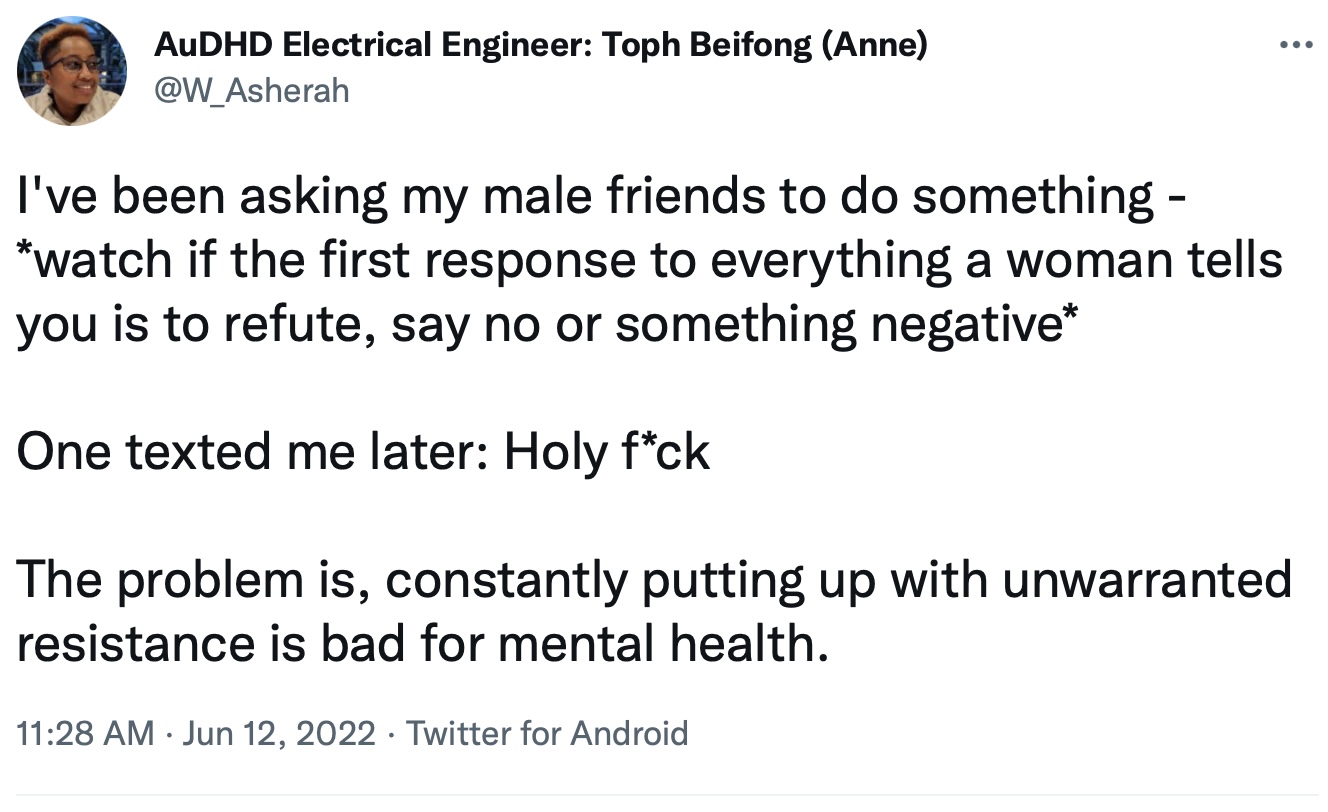Click the line "One texted me later: Holy f*ck"
The width and height of the screenshot is (1328, 812).
click(x=363, y=452)
